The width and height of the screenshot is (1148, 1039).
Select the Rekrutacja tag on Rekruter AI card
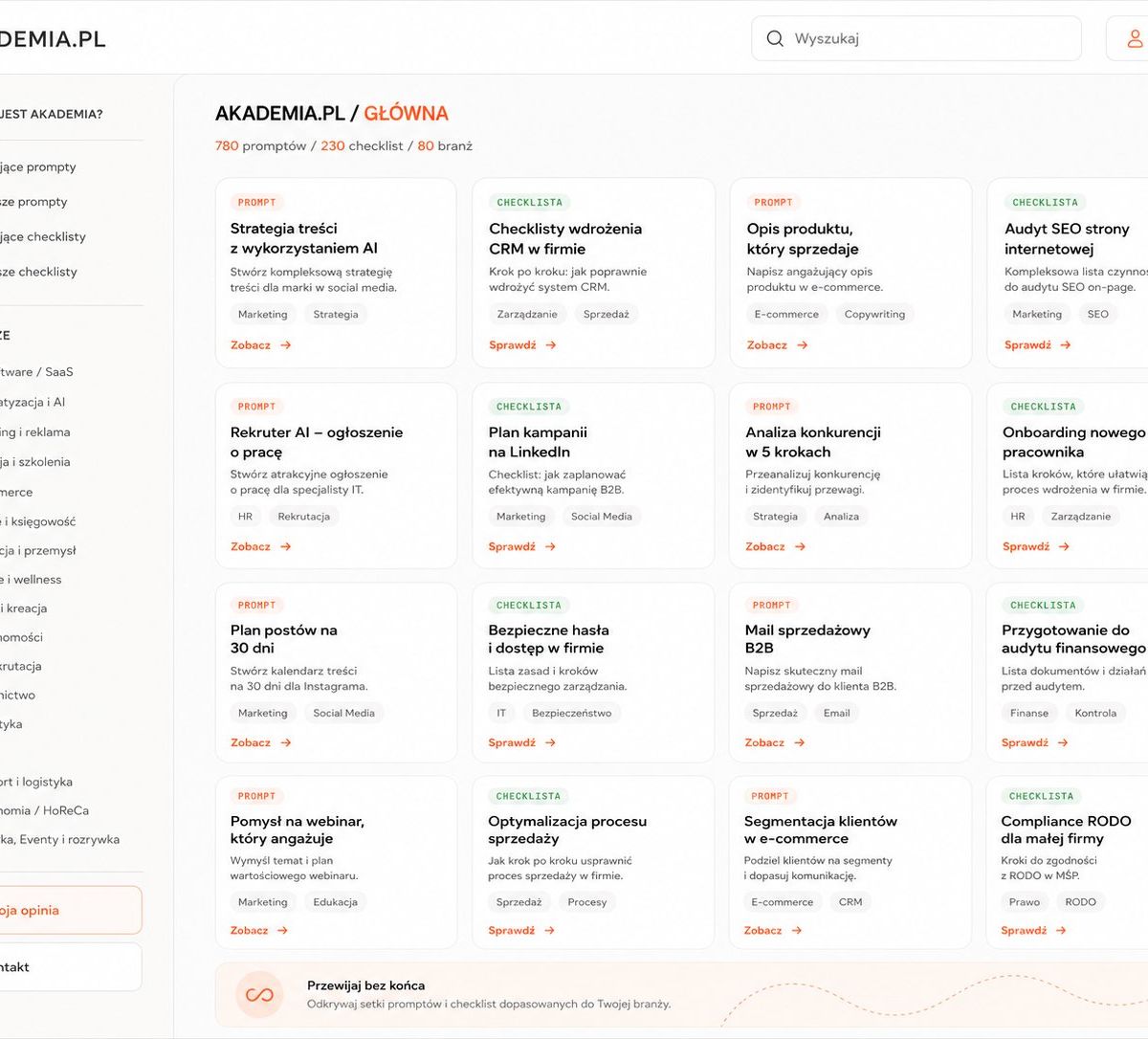tap(303, 517)
